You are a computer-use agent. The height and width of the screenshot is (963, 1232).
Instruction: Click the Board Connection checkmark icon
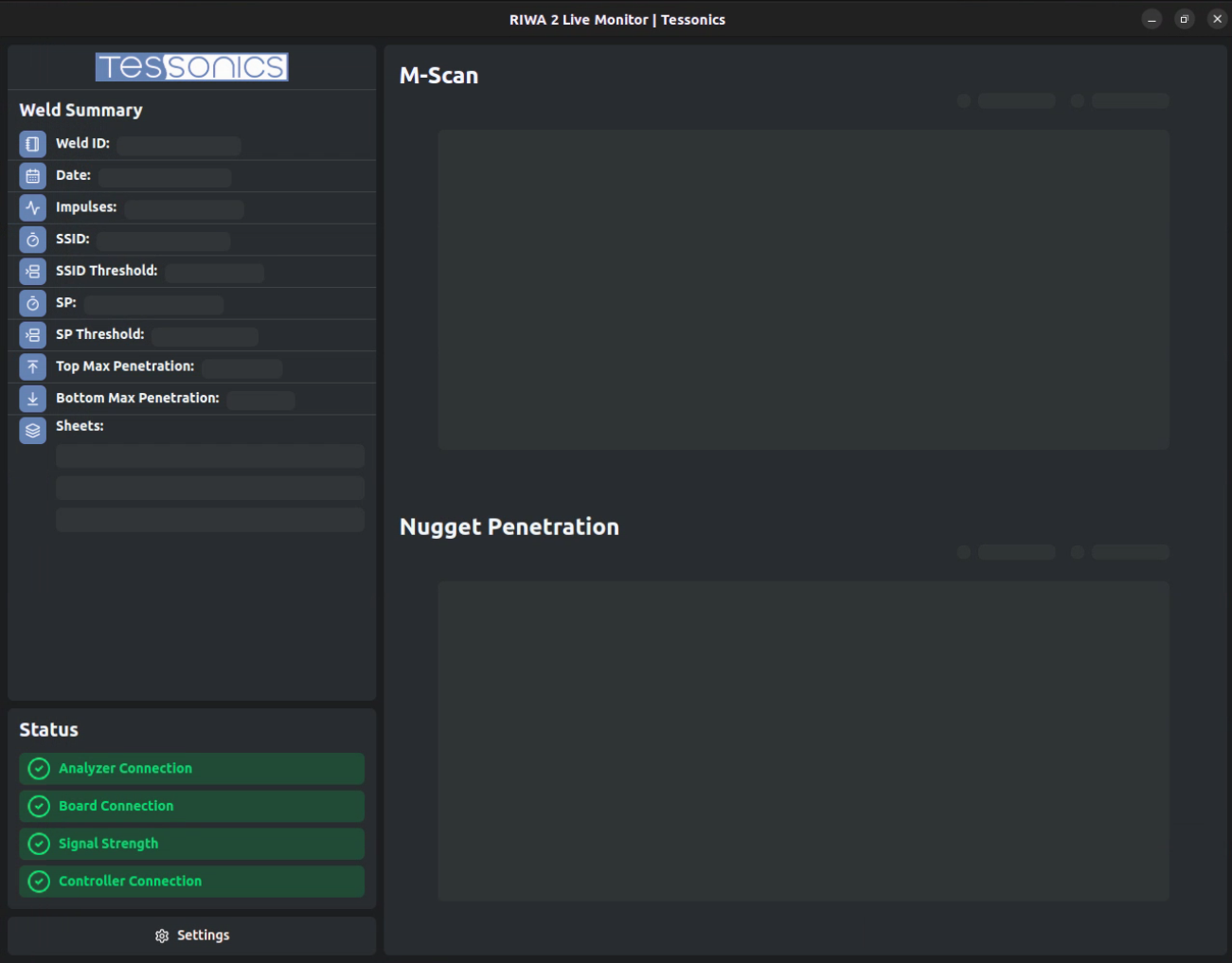coord(39,806)
